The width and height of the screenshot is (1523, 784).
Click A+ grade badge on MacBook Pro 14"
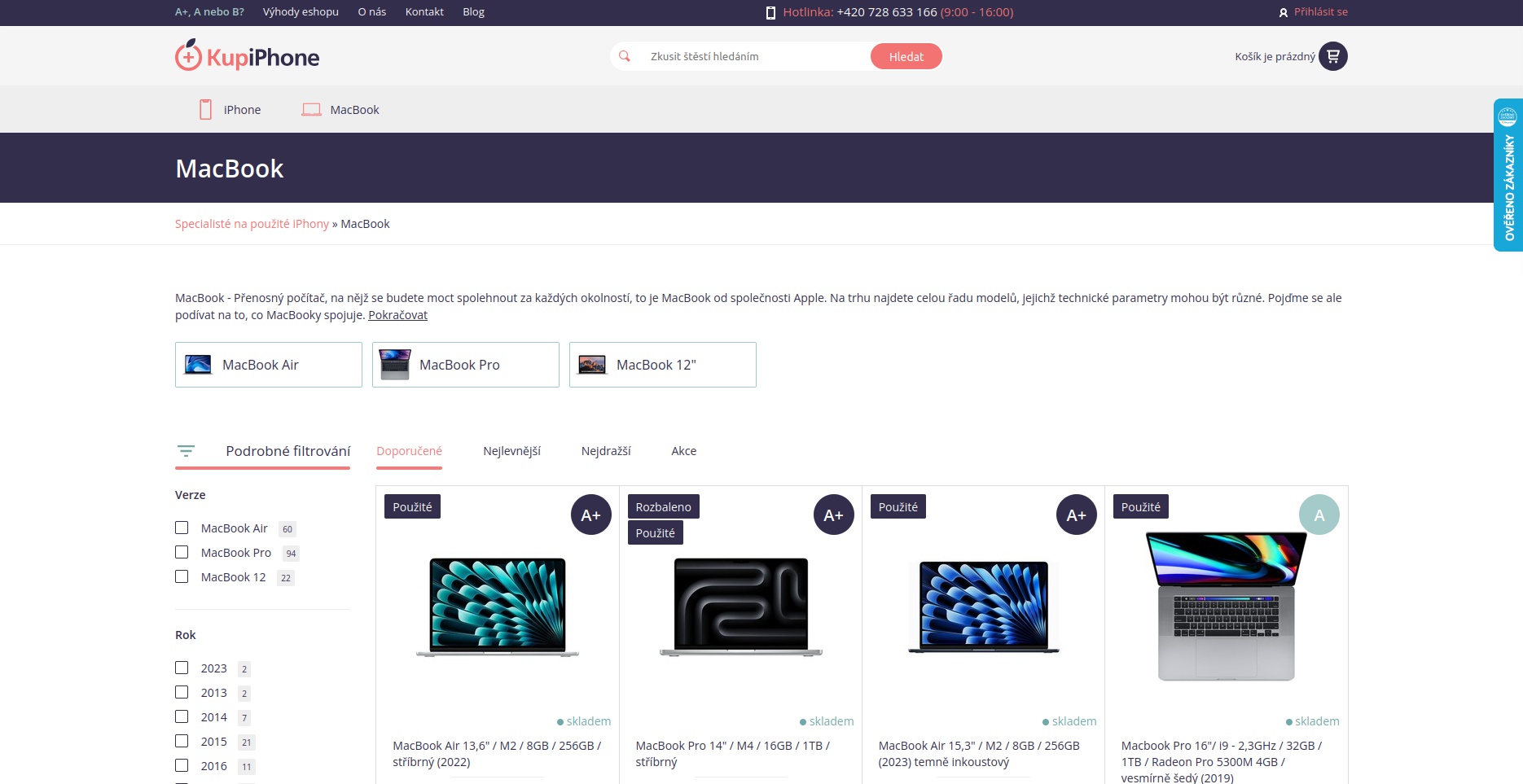[x=834, y=515]
